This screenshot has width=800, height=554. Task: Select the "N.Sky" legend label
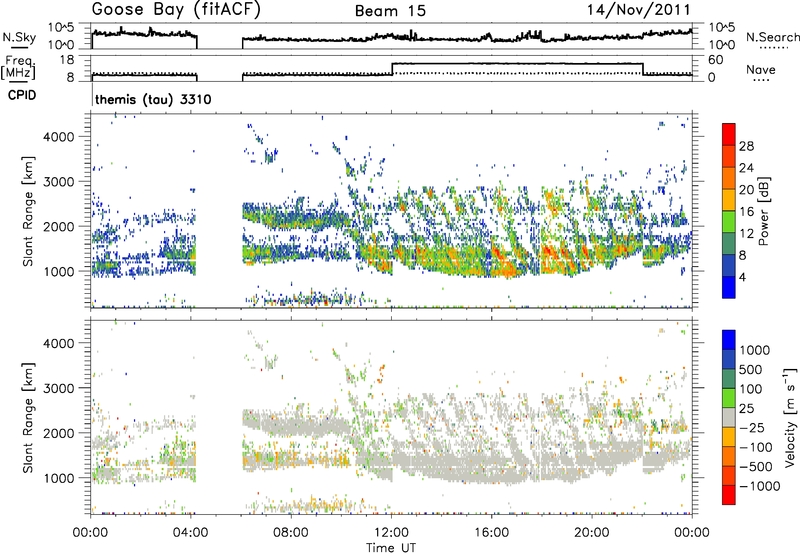coord(19,37)
